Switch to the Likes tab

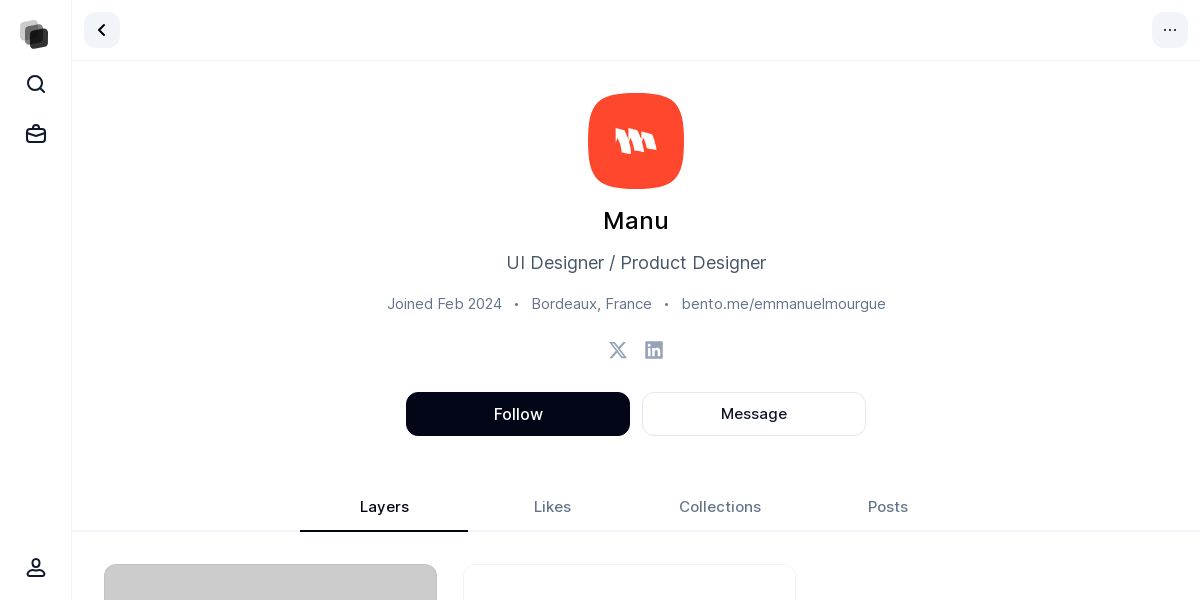(552, 507)
